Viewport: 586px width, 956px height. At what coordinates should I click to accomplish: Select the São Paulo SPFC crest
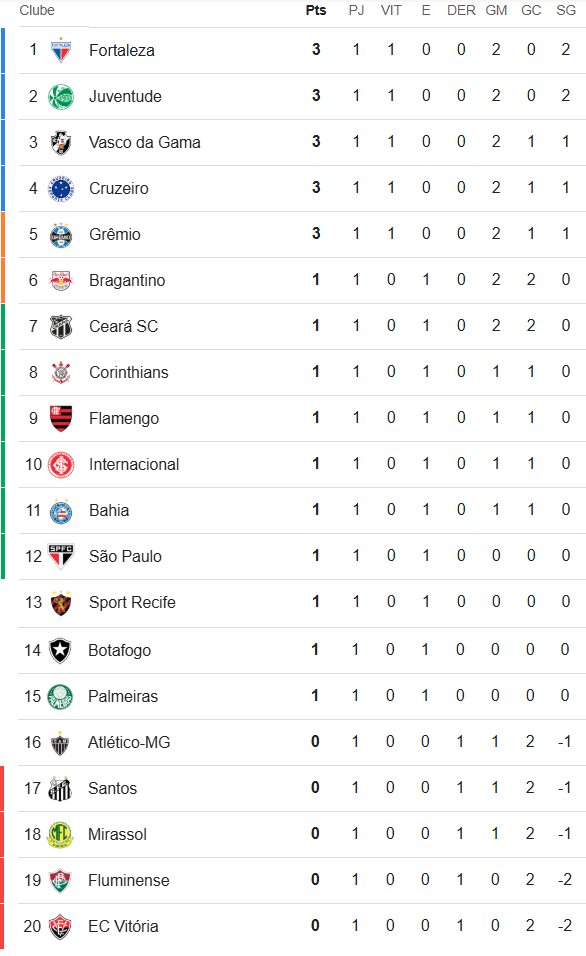pyautogui.click(x=61, y=557)
